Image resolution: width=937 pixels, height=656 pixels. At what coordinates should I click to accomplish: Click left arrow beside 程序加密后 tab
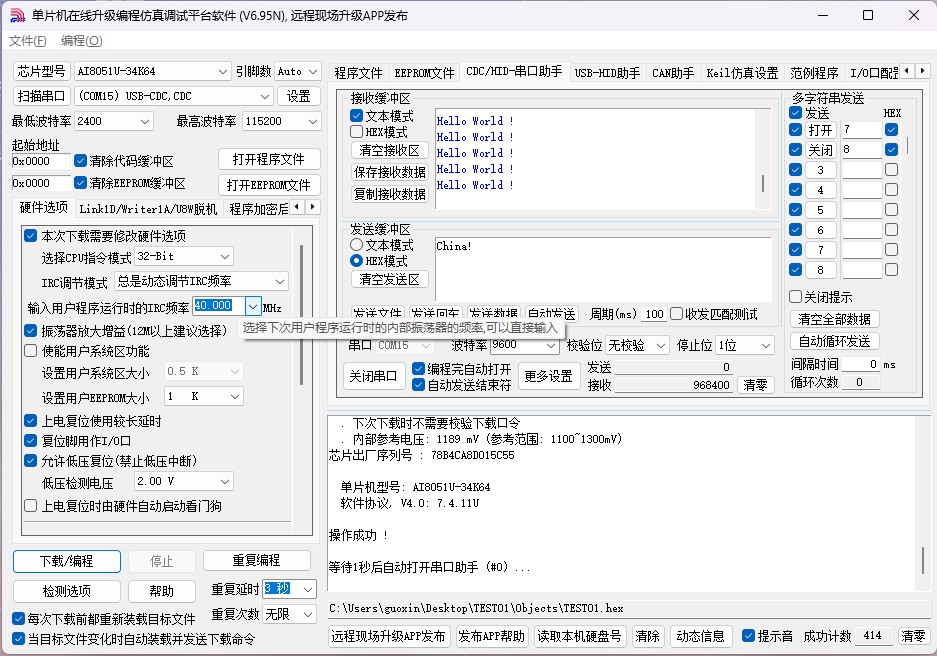coord(298,207)
